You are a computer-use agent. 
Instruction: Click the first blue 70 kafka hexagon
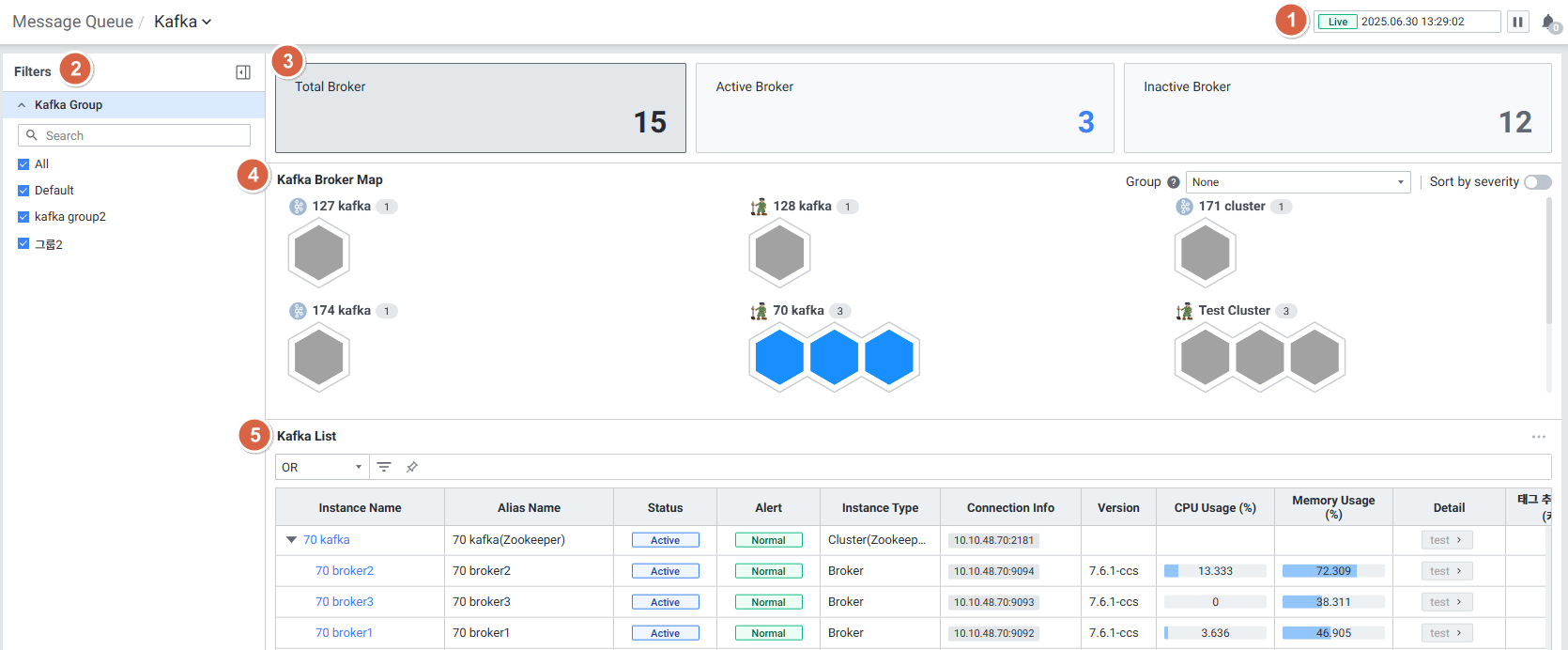(x=779, y=358)
